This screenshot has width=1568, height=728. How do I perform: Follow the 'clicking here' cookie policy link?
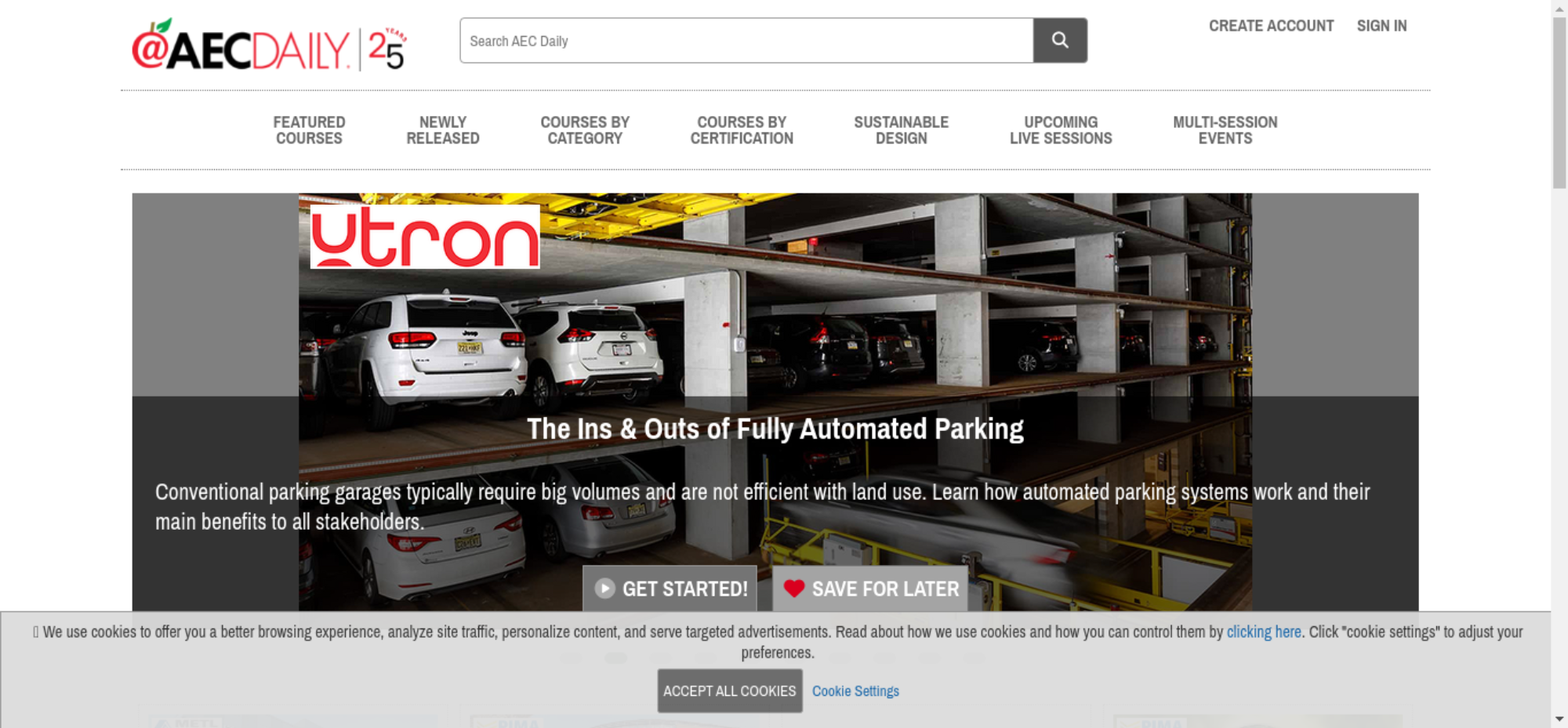coord(1264,632)
